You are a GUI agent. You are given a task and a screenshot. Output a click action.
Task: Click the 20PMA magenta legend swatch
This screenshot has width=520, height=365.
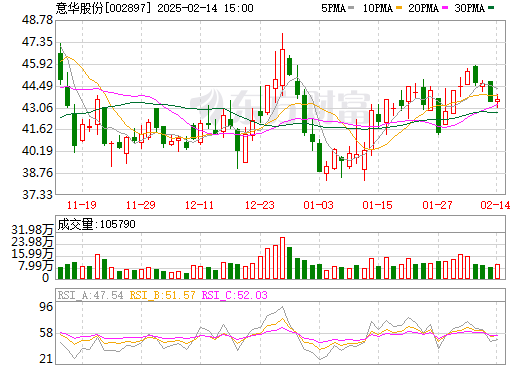(445, 8)
